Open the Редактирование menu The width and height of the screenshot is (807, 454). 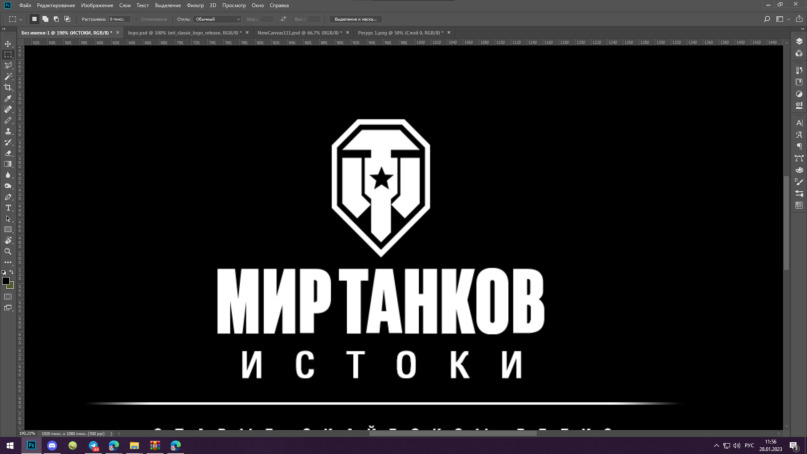click(56, 5)
